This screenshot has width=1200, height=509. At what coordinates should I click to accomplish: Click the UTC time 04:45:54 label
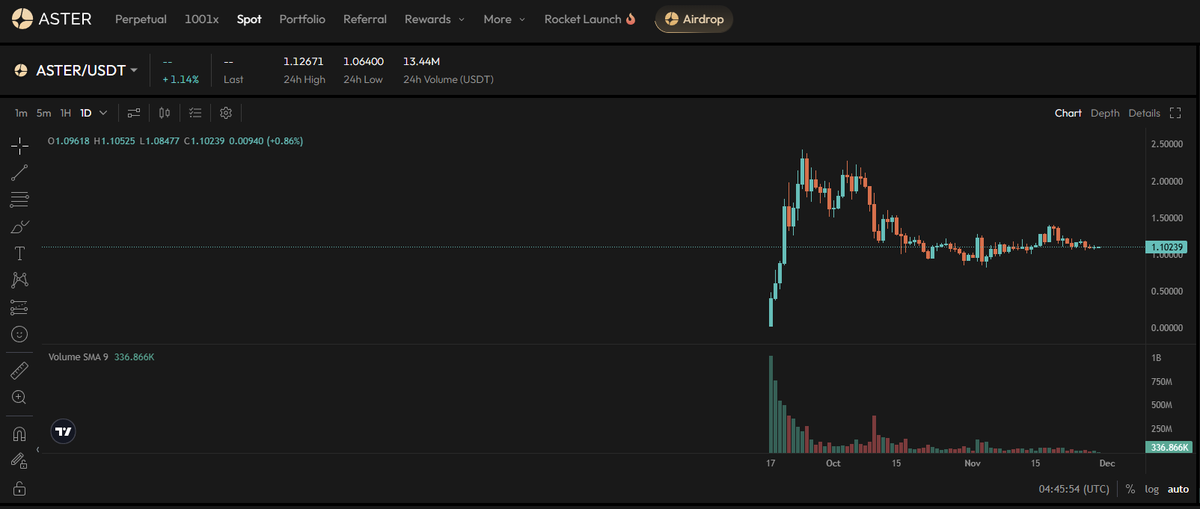click(1074, 489)
